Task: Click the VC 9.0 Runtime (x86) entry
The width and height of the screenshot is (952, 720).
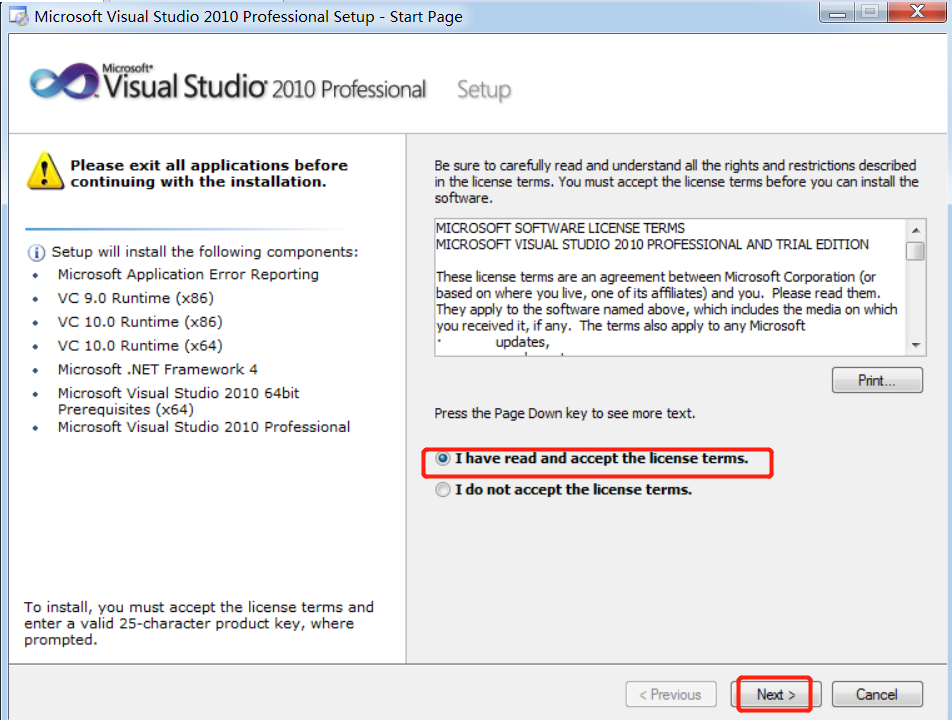Action: click(135, 298)
